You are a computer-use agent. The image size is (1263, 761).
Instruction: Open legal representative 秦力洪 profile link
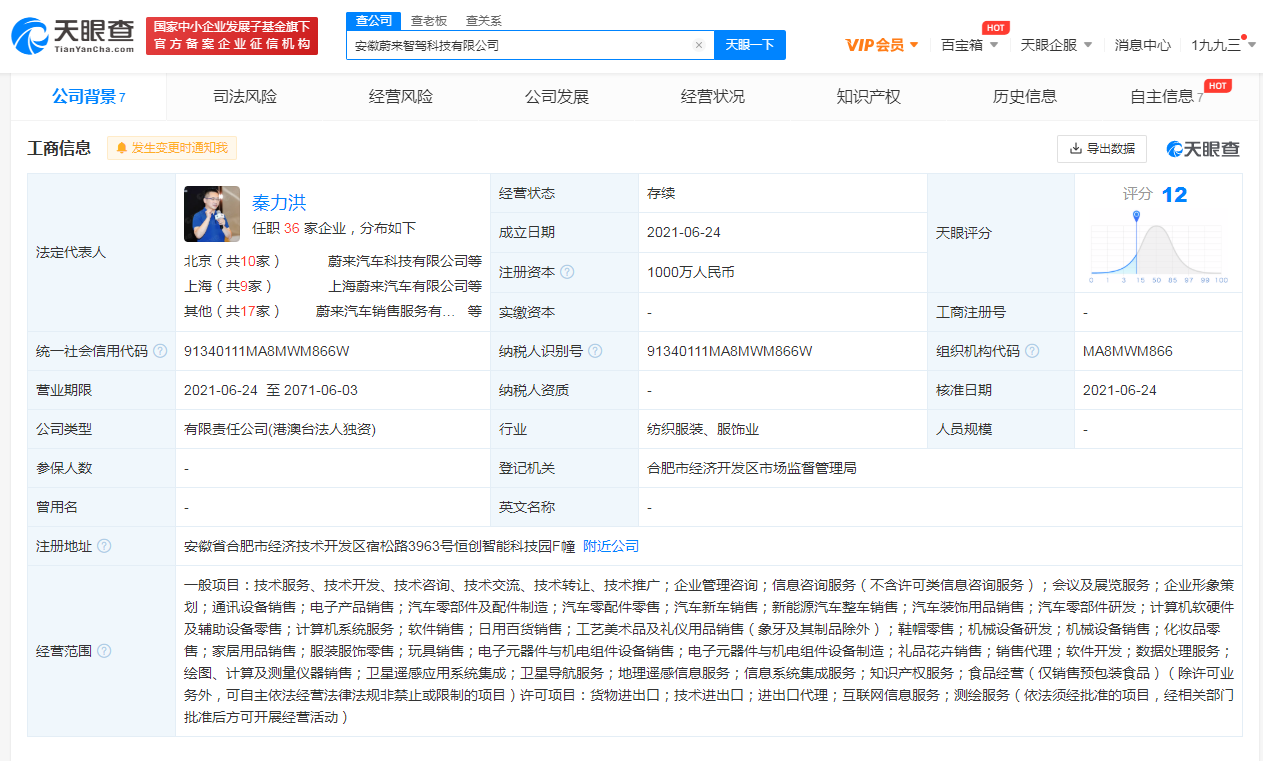pos(279,203)
